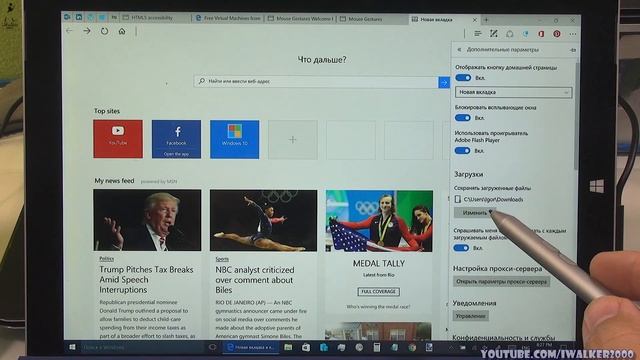
Task: Close the "Новая вкладка" tab
Action: pyautogui.click(x=474, y=20)
